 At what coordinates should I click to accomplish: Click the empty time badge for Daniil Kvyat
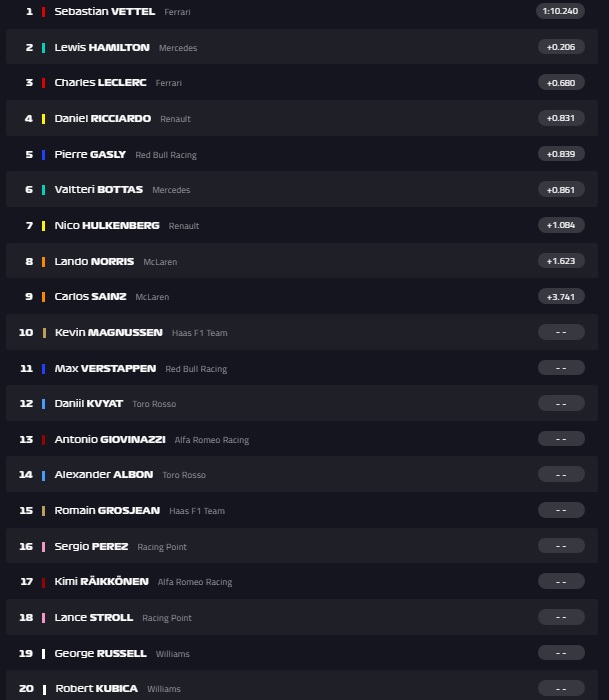pyautogui.click(x=561, y=404)
